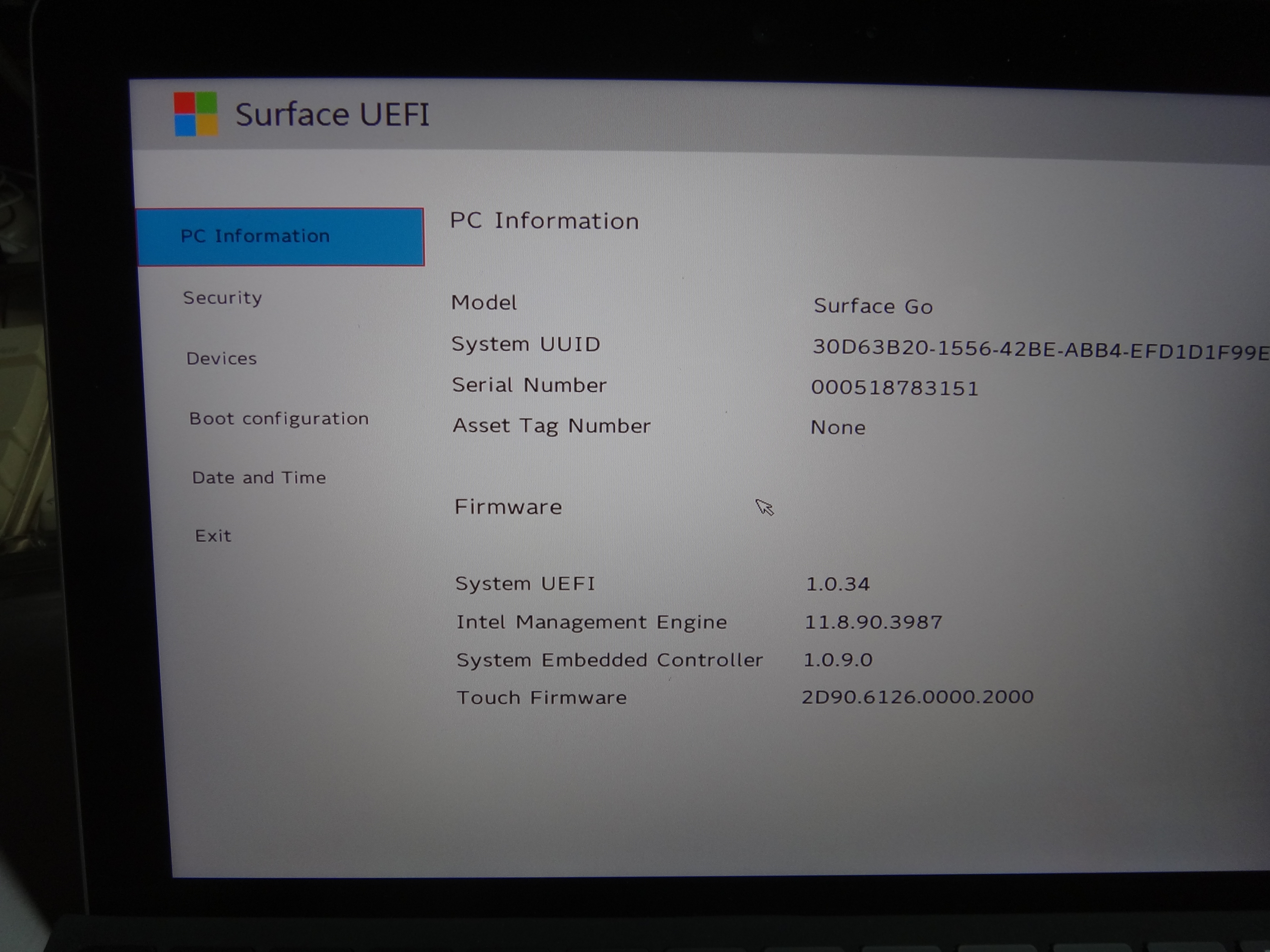The height and width of the screenshot is (952, 1270).
Task: Click the Serial Number label
Action: click(529, 385)
